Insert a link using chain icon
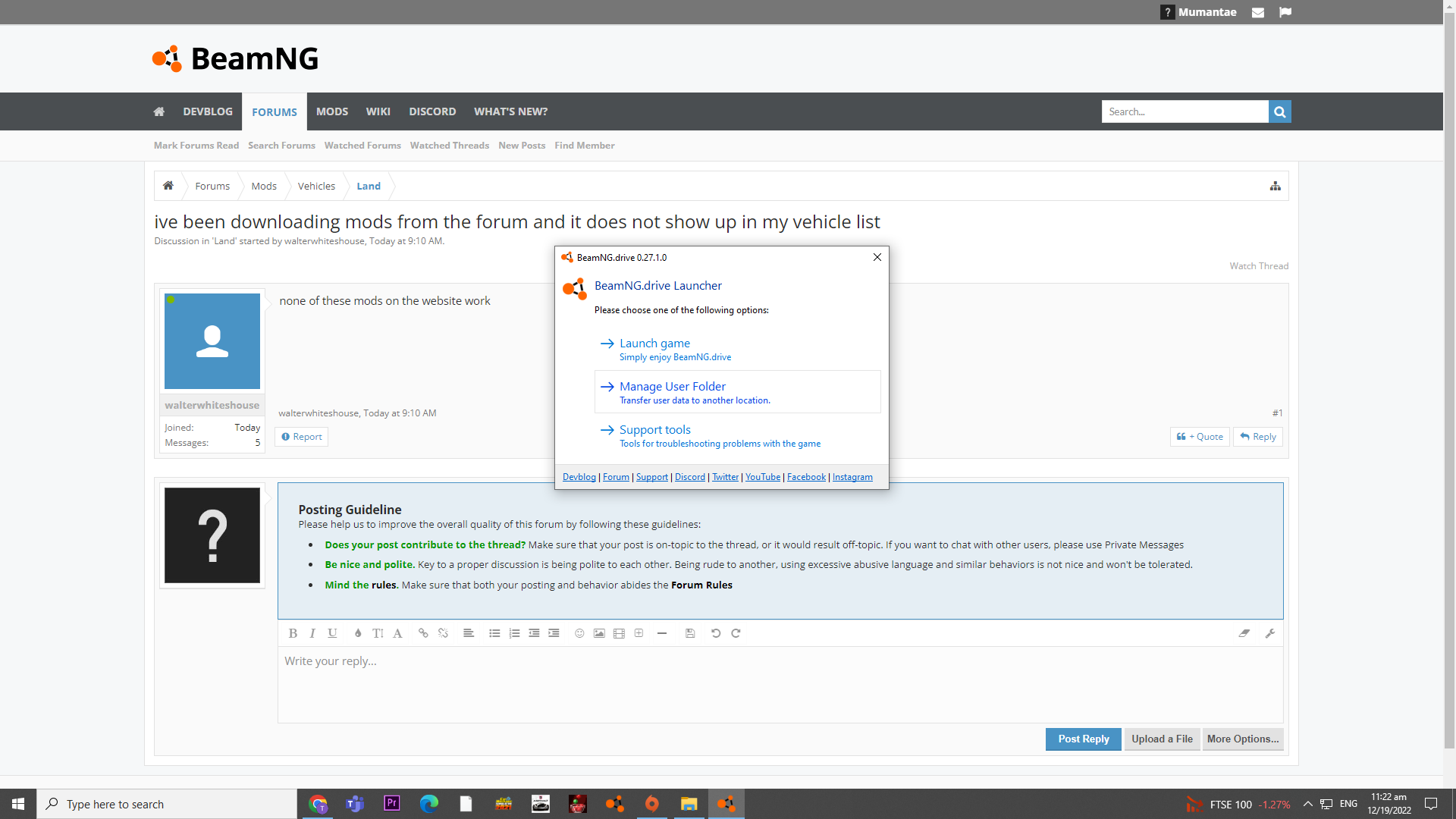 tap(423, 633)
